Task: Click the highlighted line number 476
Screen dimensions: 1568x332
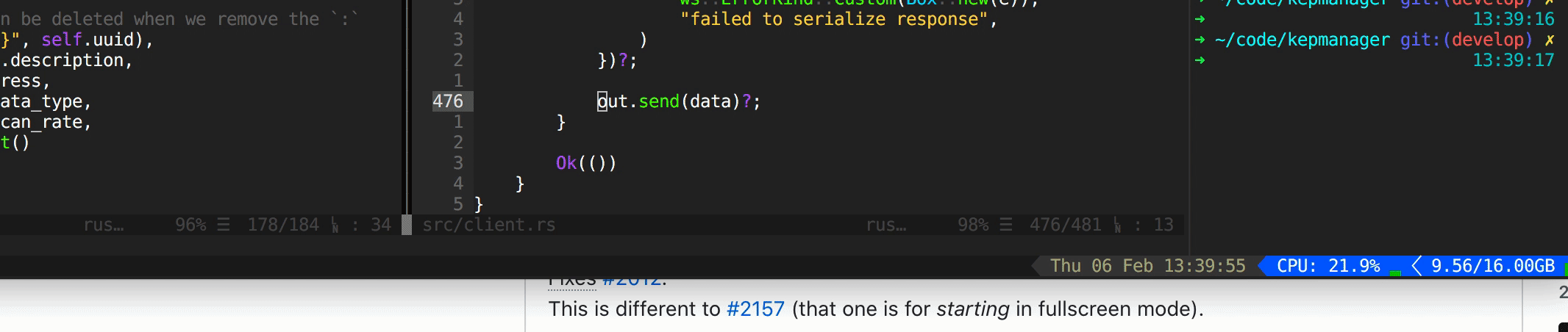Action: click(448, 101)
